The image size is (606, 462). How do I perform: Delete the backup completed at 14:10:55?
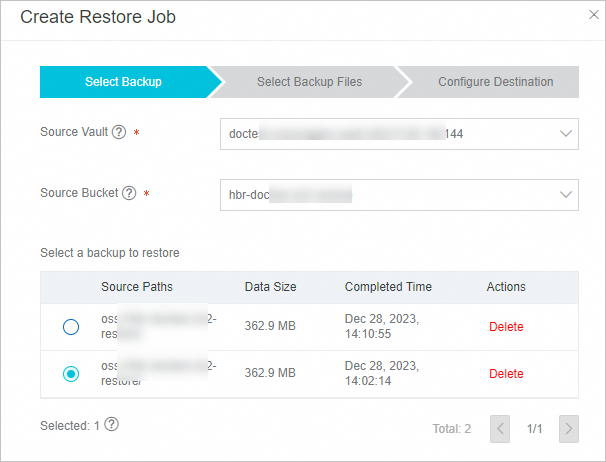click(x=506, y=327)
